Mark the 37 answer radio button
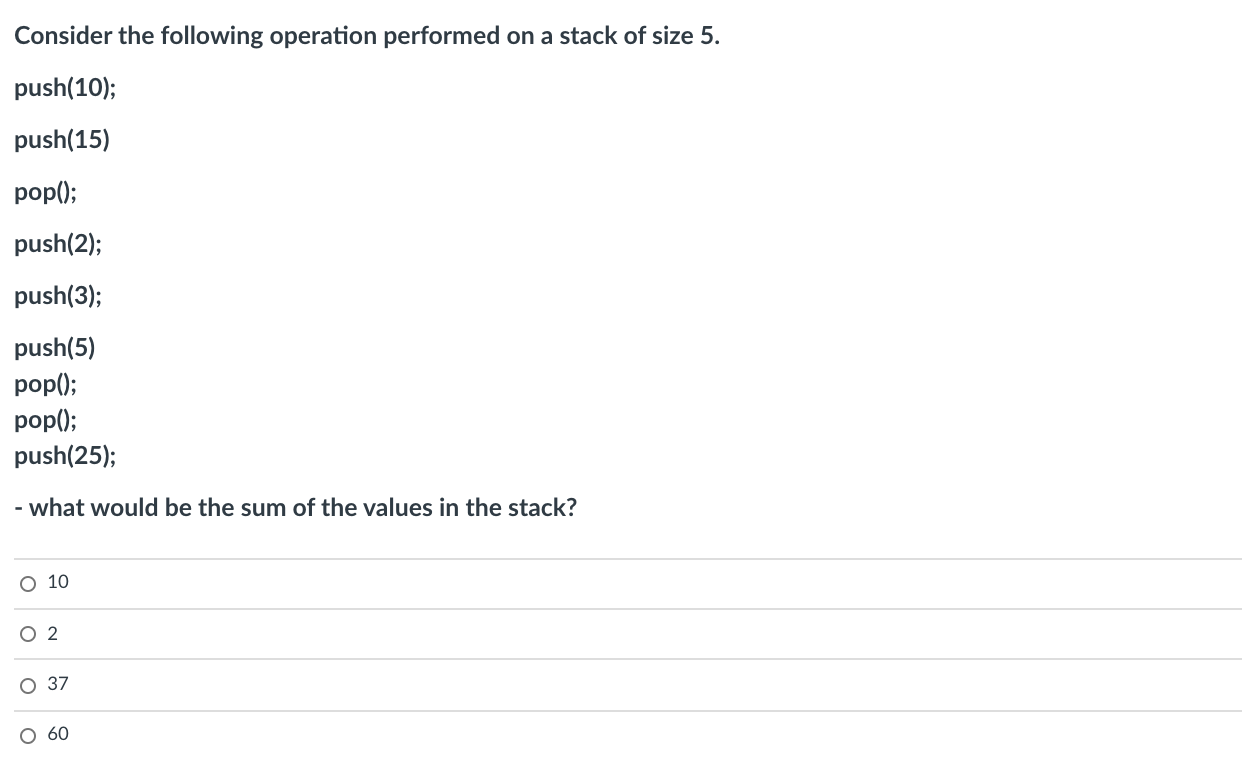The width and height of the screenshot is (1242, 774). (x=27, y=685)
